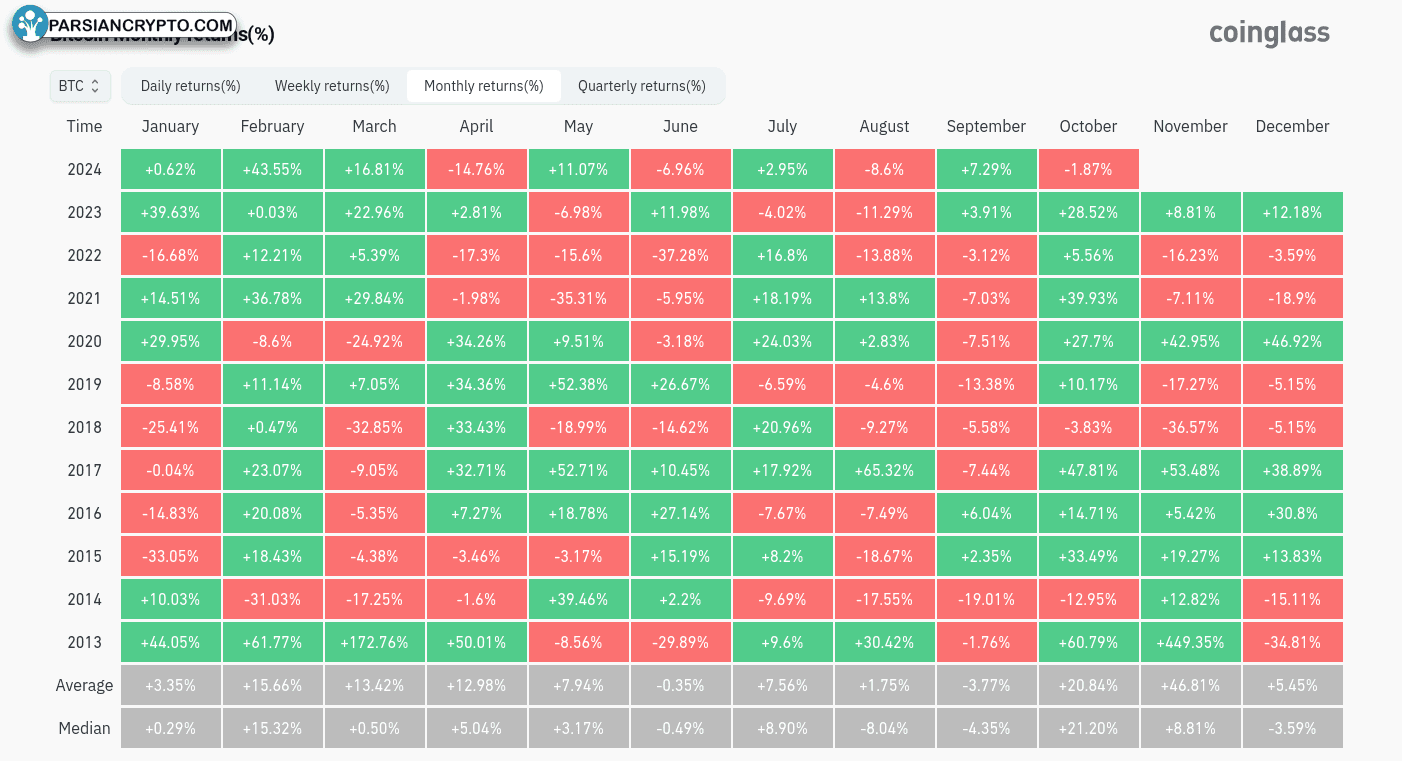Click the November 2013 +449.35% cell
Image resolution: width=1402 pixels, height=761 pixels.
(1190, 642)
